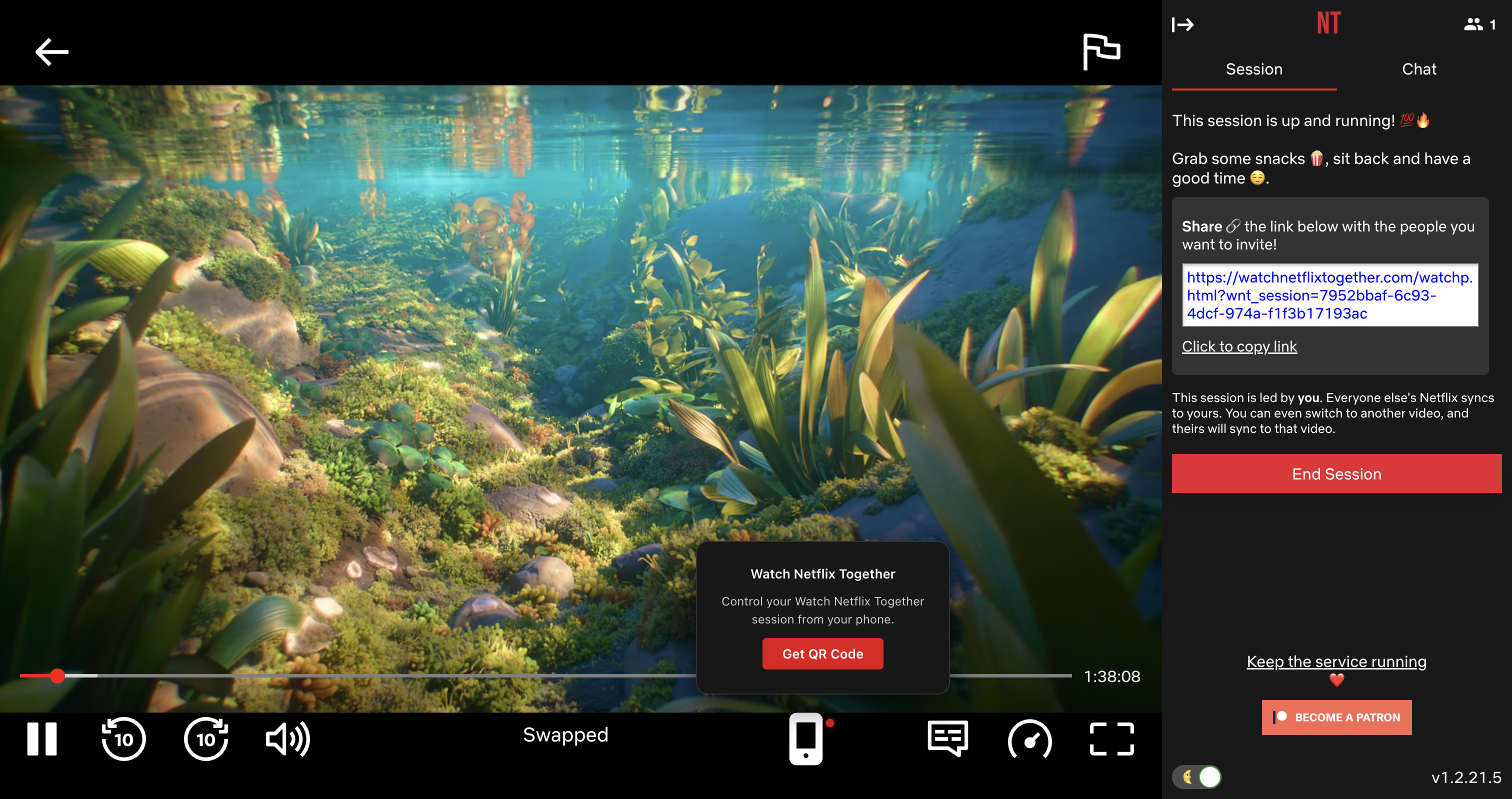Skip forward 10 seconds
This screenshot has height=799, width=1512.
(x=206, y=738)
